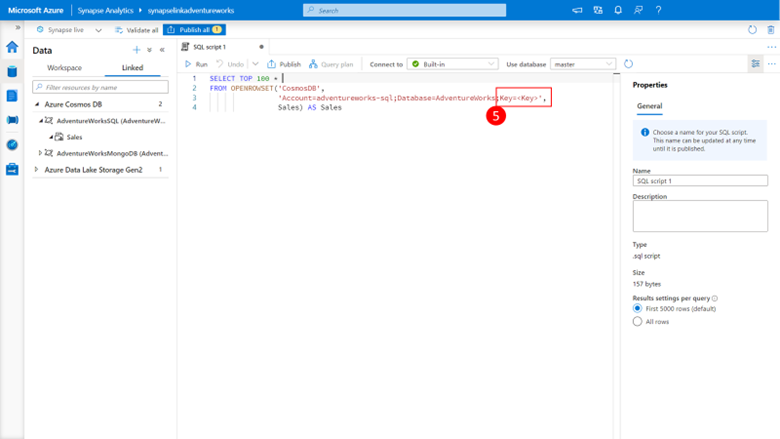Collapse the AdventureWorksSQL node
780x439 pixels.
click(x=41, y=120)
